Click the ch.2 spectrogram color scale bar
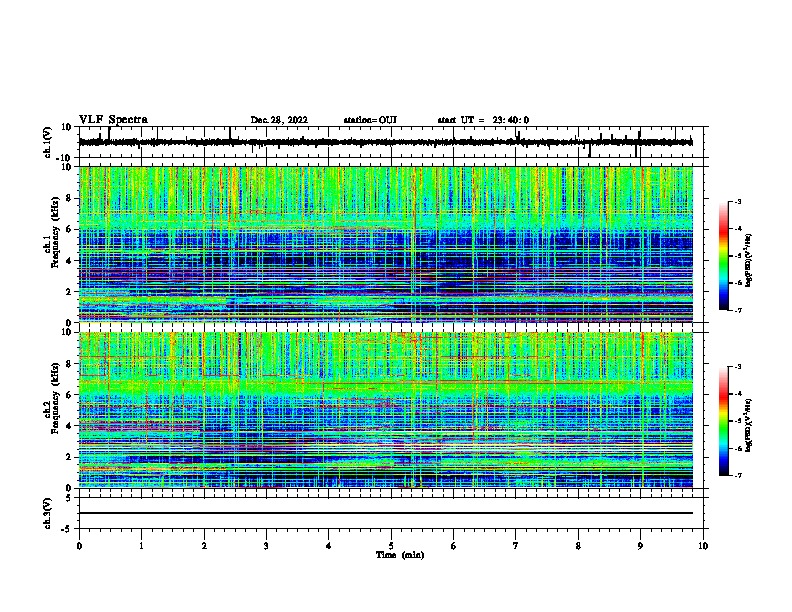792x612 pixels. [724, 421]
